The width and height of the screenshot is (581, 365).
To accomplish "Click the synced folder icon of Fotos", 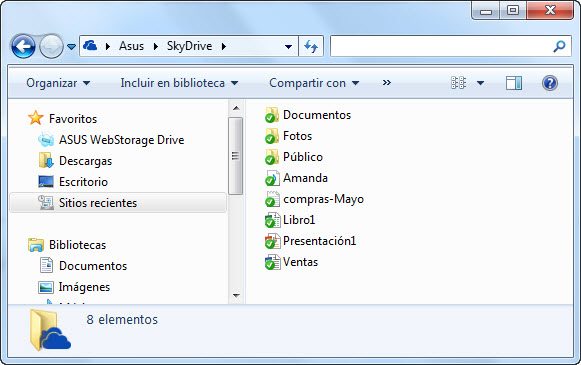I will click(272, 136).
